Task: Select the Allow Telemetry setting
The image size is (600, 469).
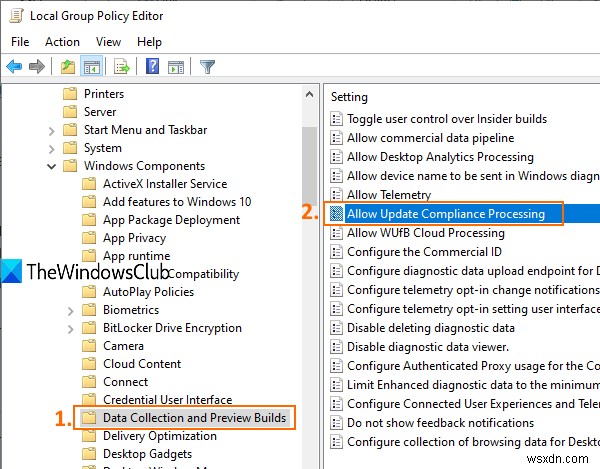Action: pyautogui.click(x=389, y=195)
